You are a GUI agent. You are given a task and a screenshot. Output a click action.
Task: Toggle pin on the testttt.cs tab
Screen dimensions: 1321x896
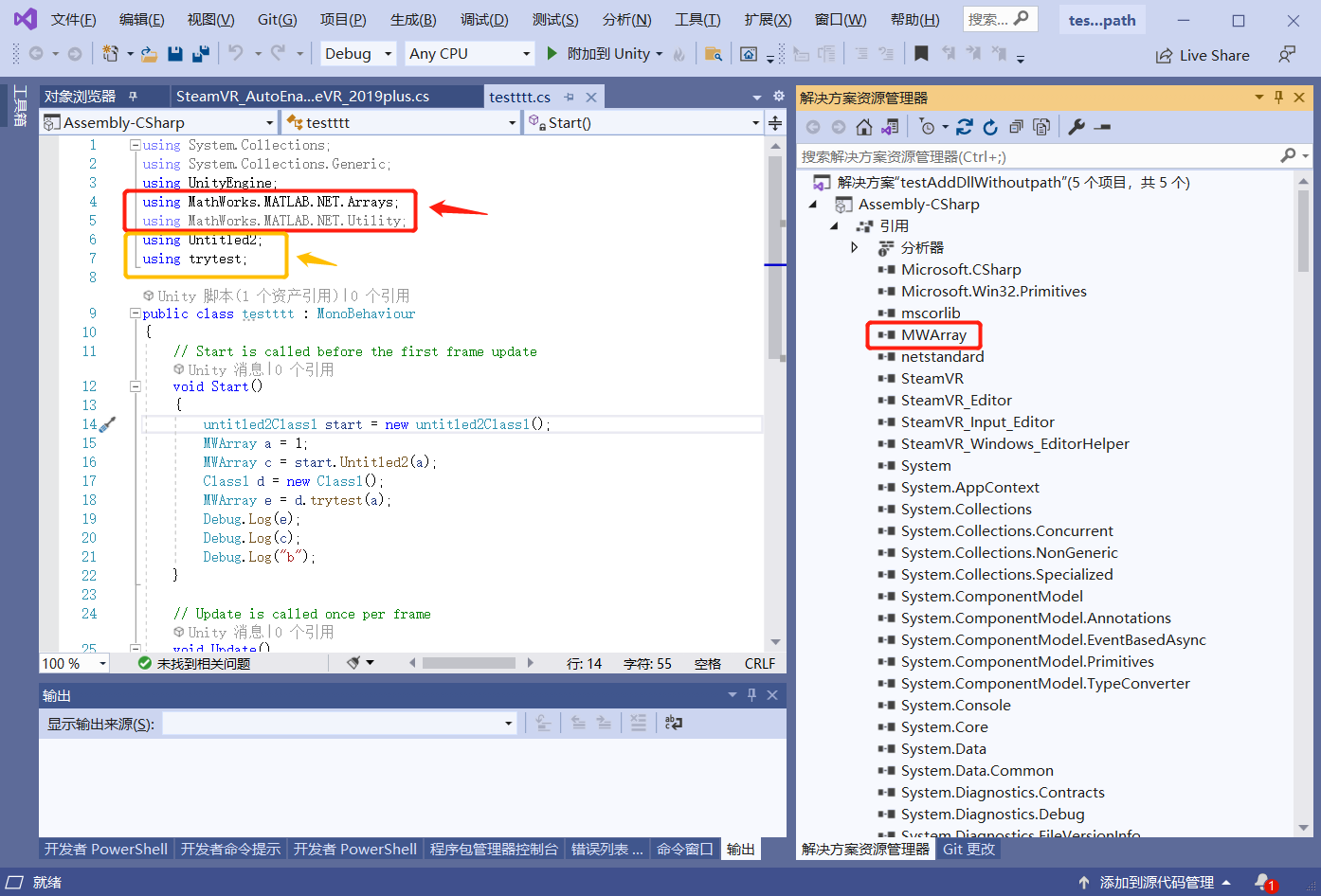(x=569, y=98)
